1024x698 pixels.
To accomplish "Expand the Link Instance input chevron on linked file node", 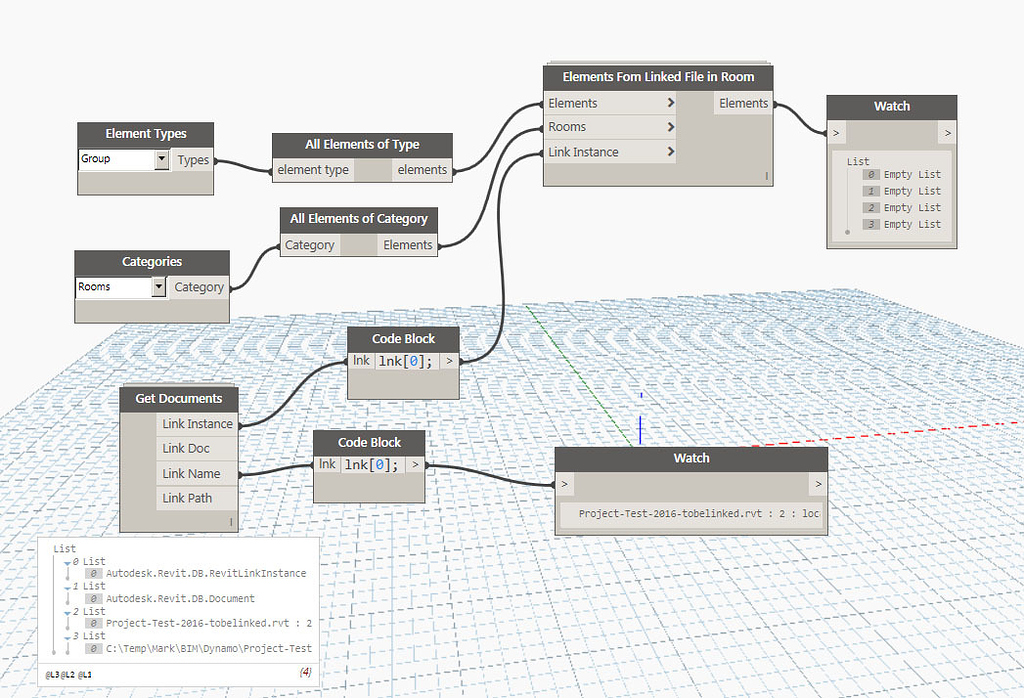I will (671, 151).
